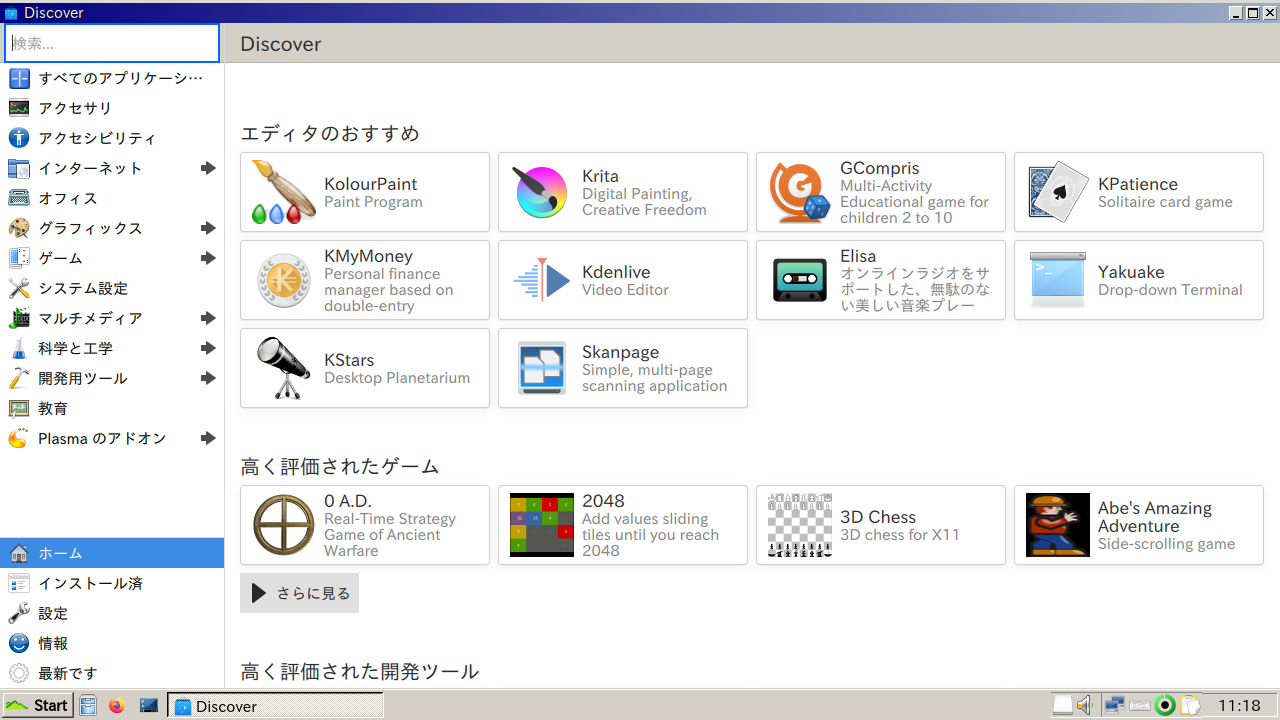Image resolution: width=1280 pixels, height=720 pixels.
Task: Click the GCompris orange G icon
Action: click(799, 192)
